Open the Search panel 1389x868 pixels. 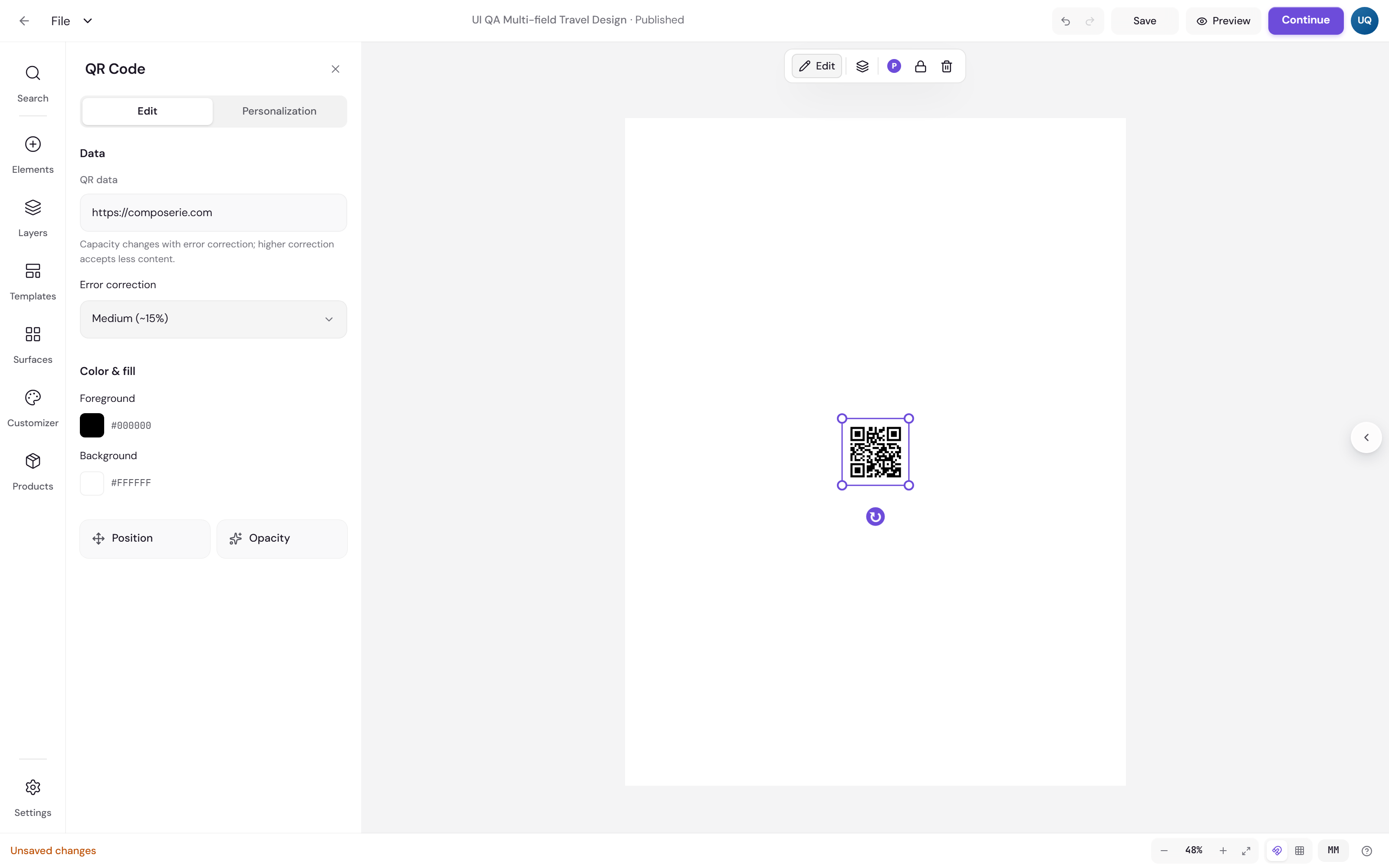pyautogui.click(x=33, y=84)
